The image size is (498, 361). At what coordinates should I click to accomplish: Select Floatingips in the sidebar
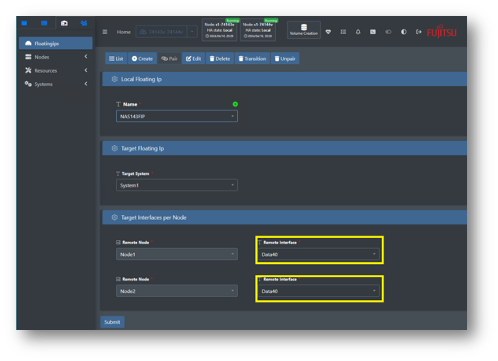[56, 43]
